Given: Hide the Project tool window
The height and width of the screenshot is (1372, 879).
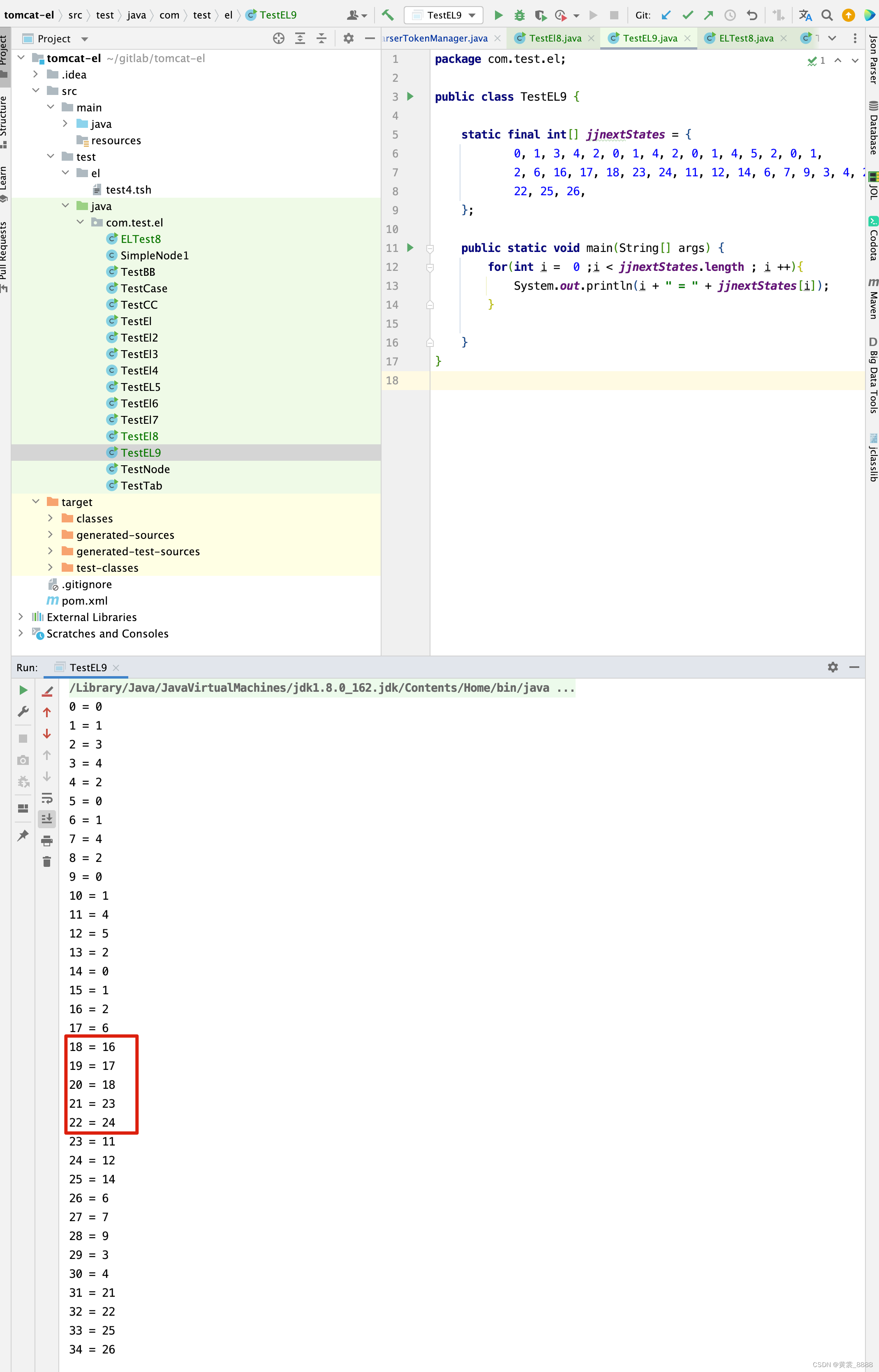Looking at the screenshot, I should pyautogui.click(x=370, y=38).
